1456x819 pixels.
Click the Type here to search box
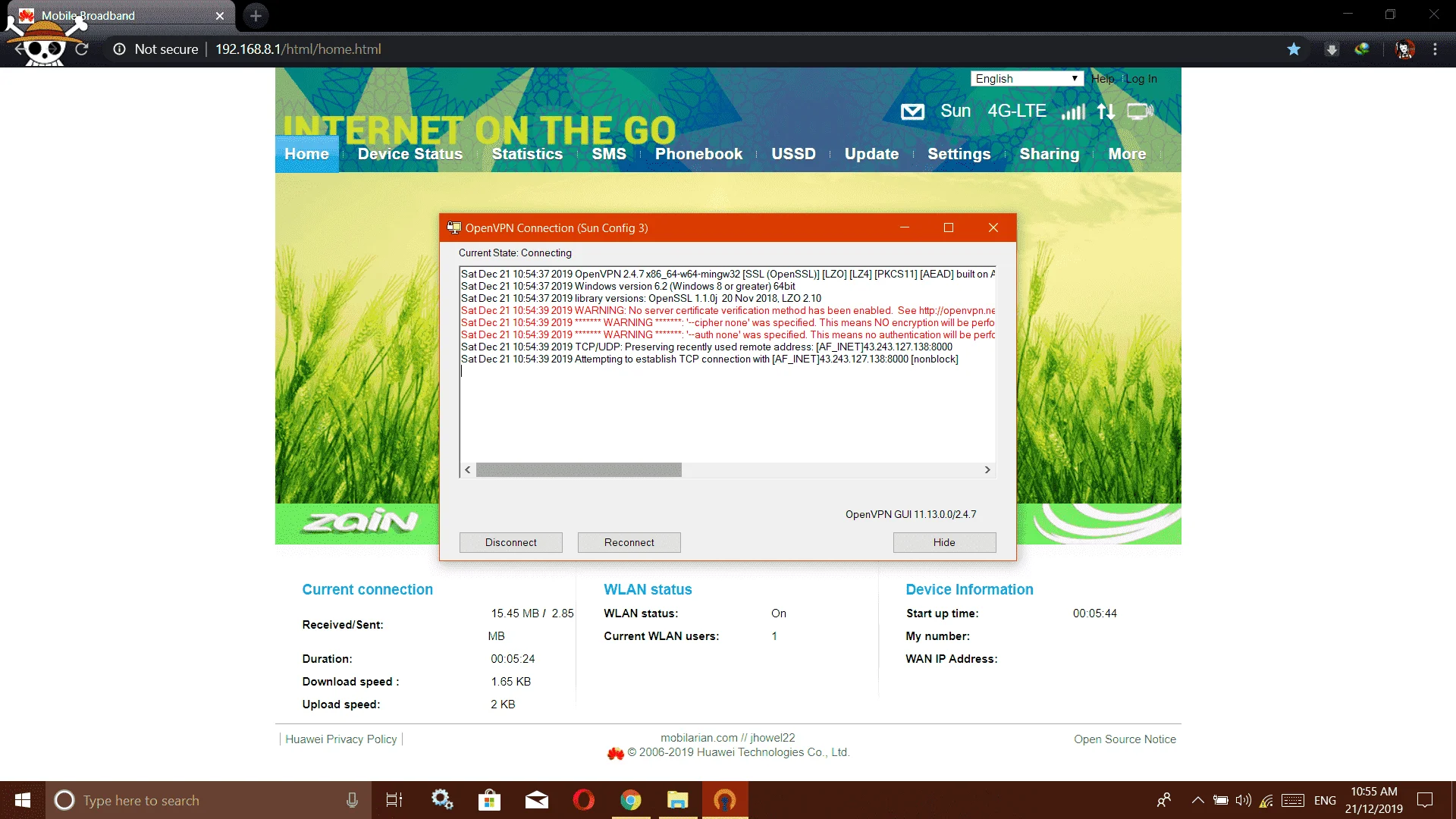tap(209, 800)
